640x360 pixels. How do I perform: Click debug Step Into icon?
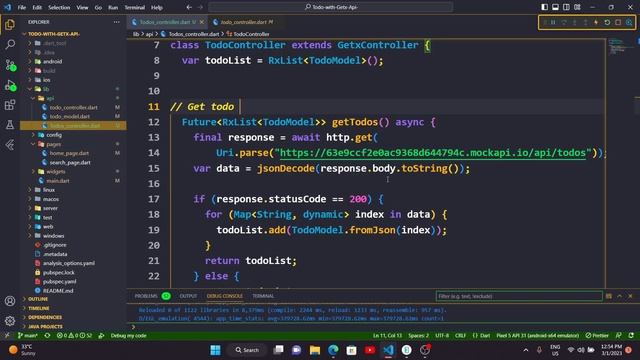click(575, 22)
